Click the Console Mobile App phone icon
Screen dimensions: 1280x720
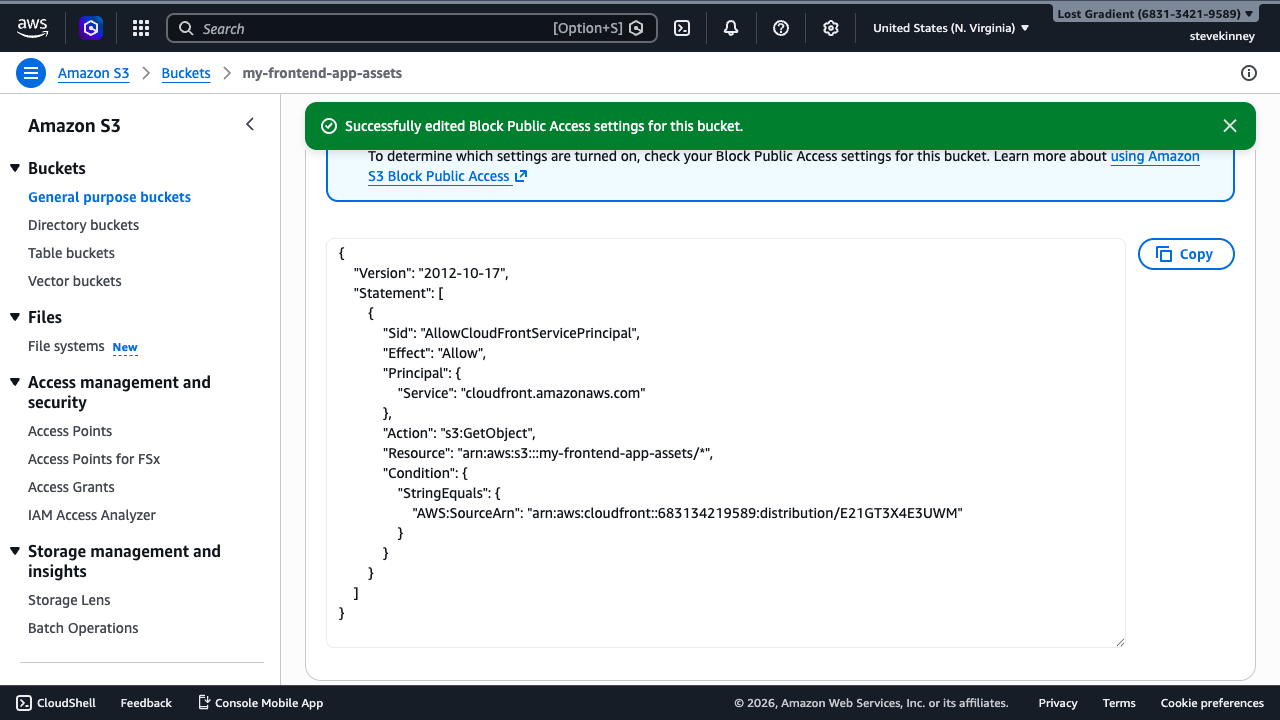(204, 703)
